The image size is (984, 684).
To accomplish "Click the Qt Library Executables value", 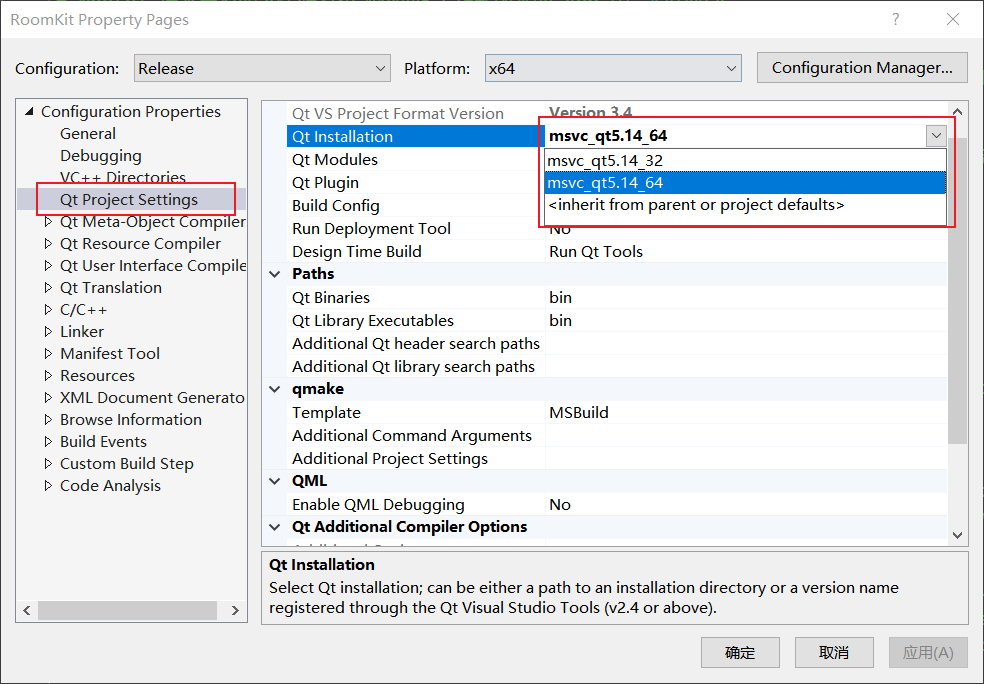I will point(560,321).
